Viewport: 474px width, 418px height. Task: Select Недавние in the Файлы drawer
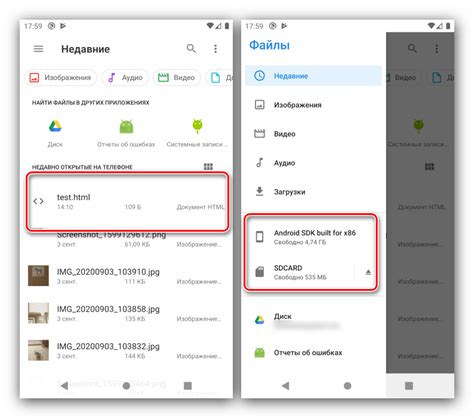point(313,76)
